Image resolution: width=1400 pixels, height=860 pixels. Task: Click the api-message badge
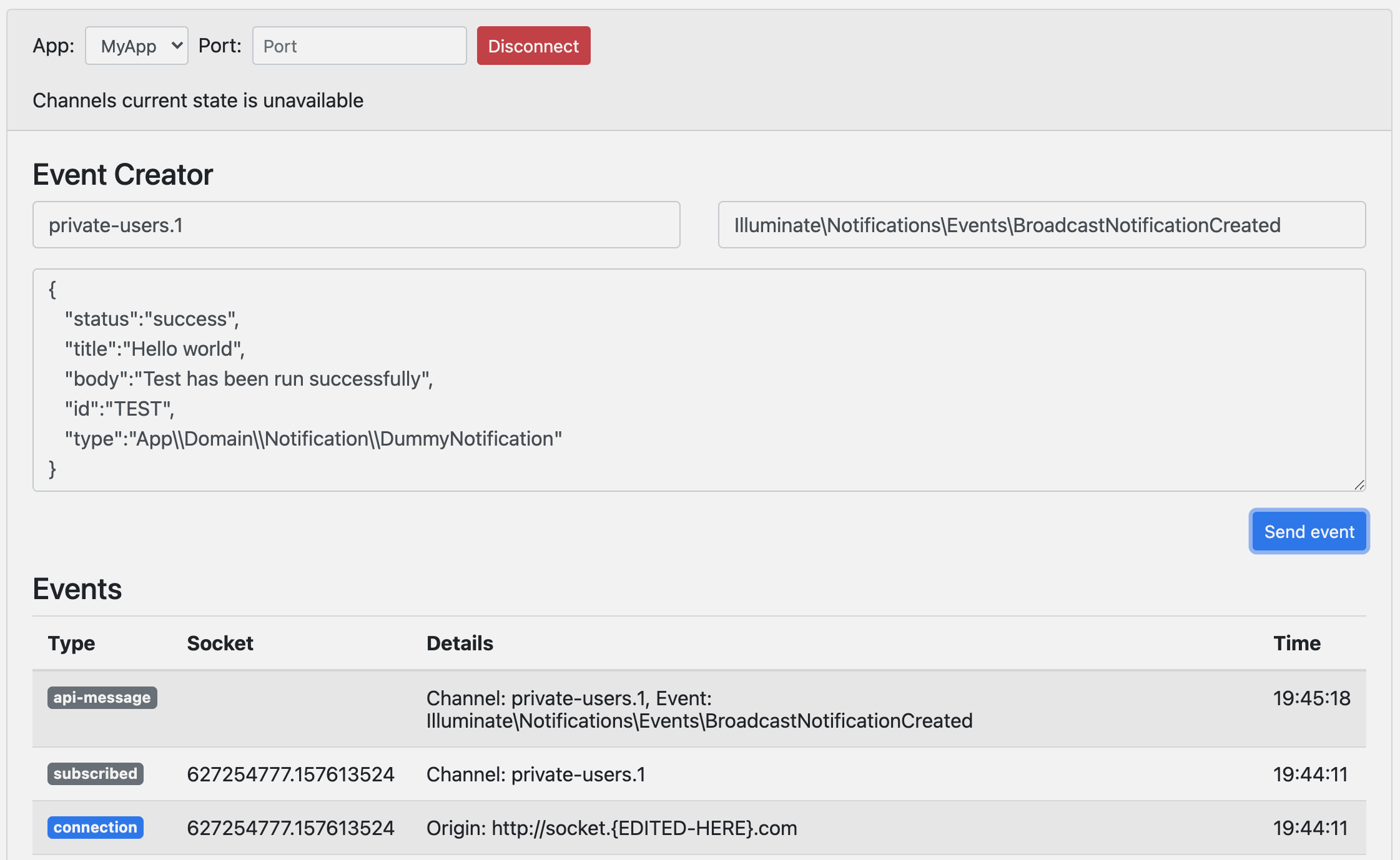(x=102, y=697)
